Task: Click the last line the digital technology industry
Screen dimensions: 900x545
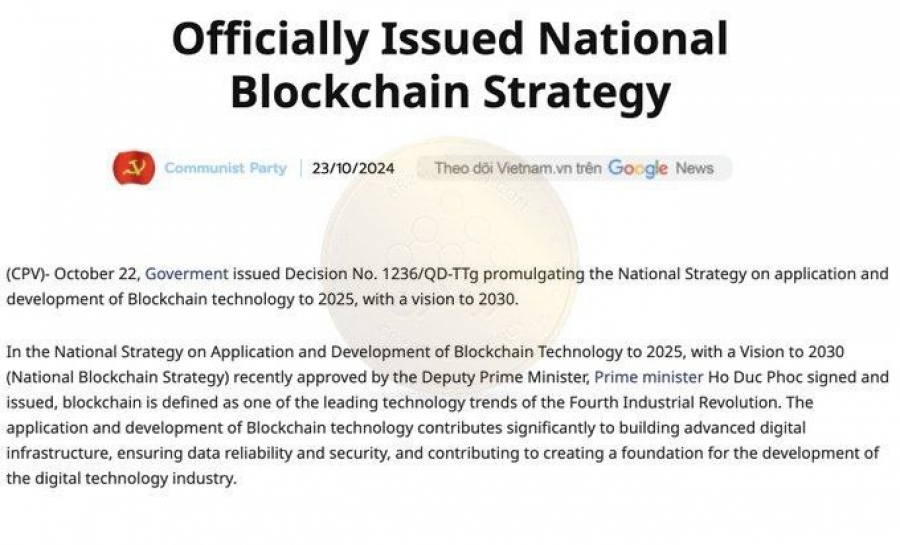Action: click(121, 478)
